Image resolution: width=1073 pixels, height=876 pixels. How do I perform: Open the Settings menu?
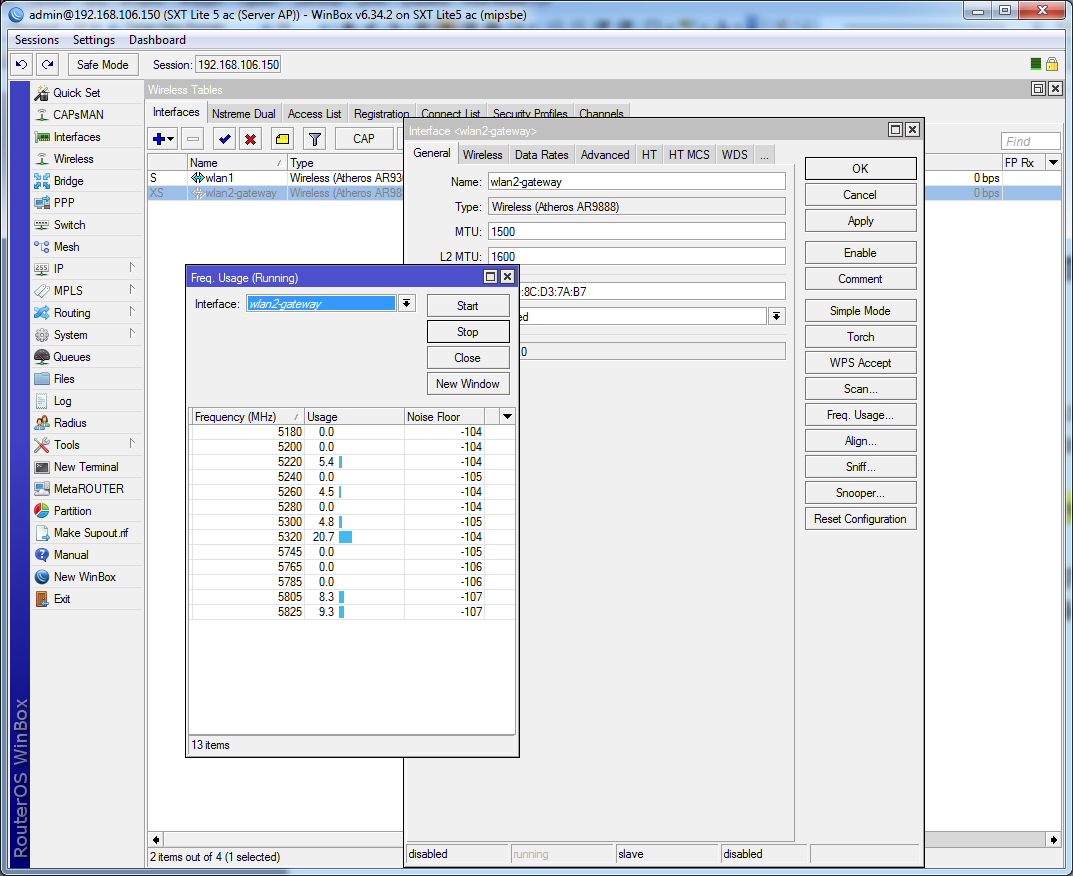94,40
